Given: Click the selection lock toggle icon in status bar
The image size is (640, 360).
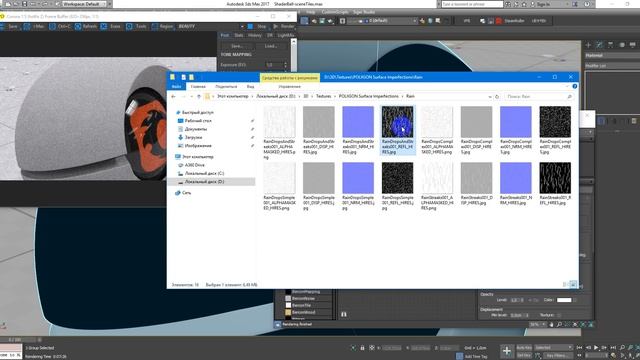Looking at the screenshot, I should click(x=362, y=348).
